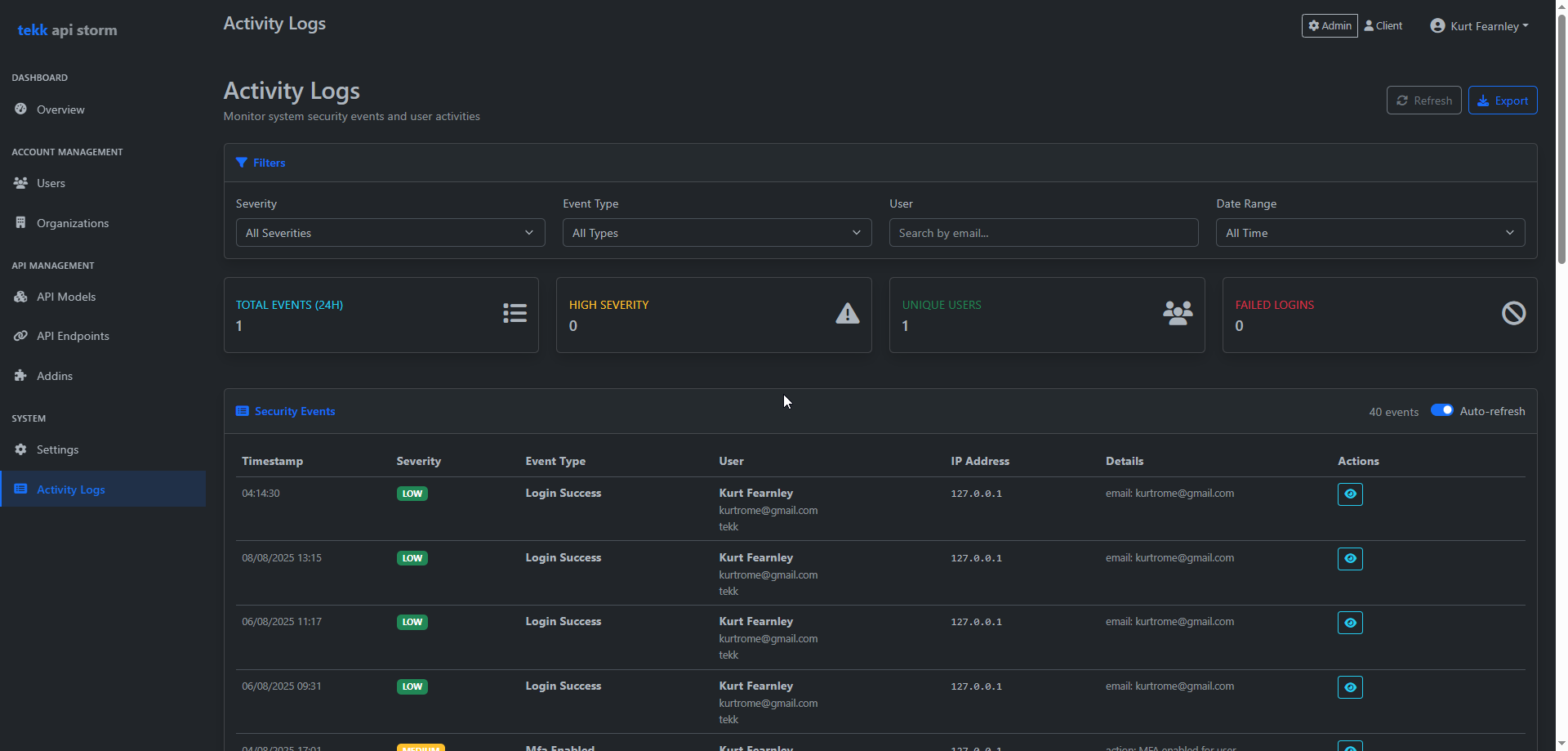Click the Security Events panel icon
This screenshot has width=1568, height=751.
point(242,411)
